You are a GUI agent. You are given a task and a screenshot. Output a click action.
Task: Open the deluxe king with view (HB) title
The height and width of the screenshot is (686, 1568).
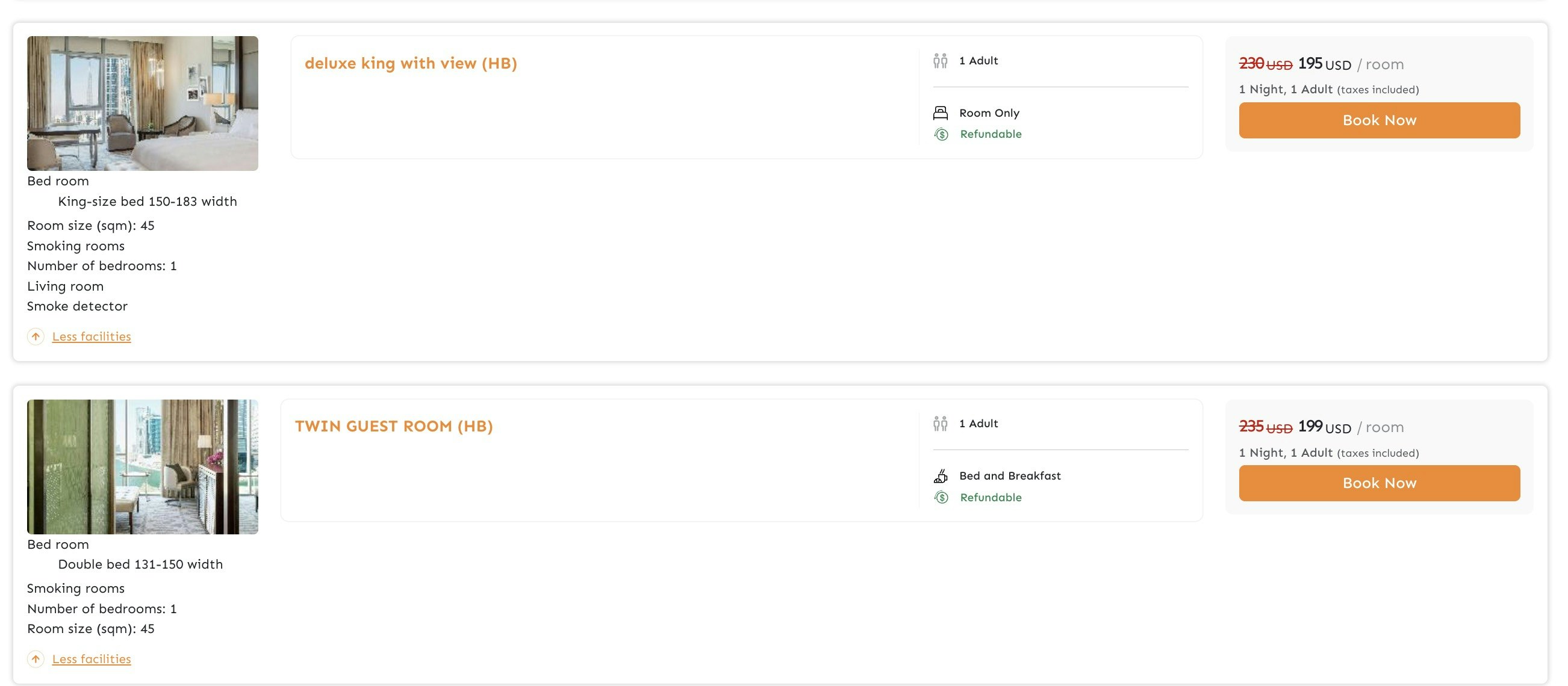(x=411, y=63)
